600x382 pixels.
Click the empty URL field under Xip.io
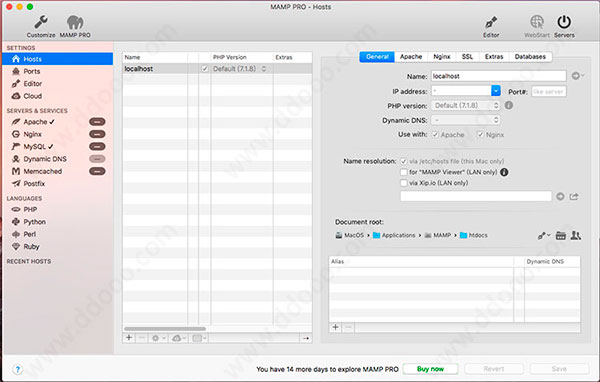476,196
